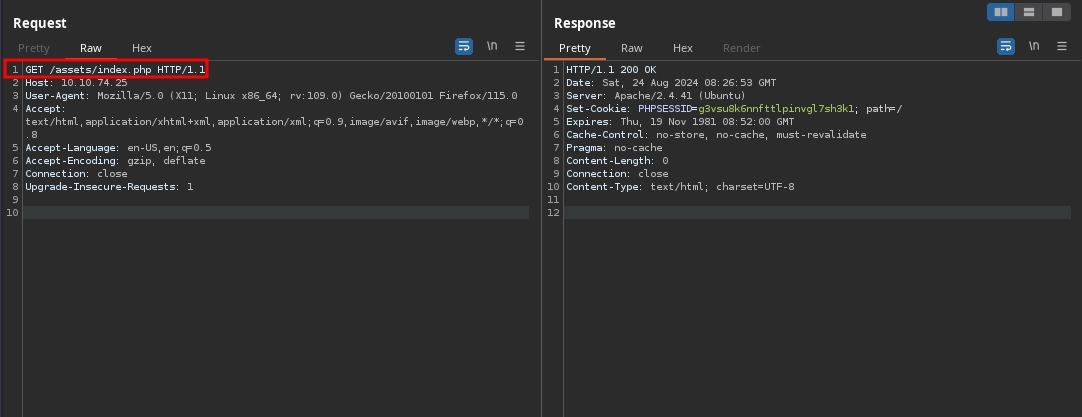Switch request view to Raw tab
This screenshot has height=417, width=1082.
91,48
